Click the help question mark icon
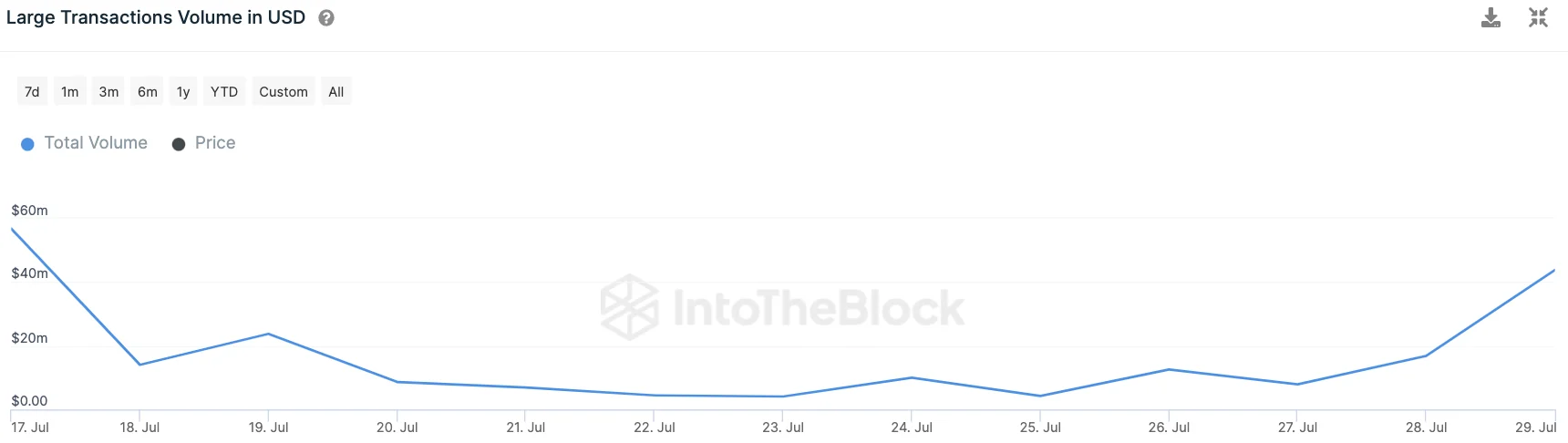The height and width of the screenshot is (443, 1568). click(x=326, y=18)
